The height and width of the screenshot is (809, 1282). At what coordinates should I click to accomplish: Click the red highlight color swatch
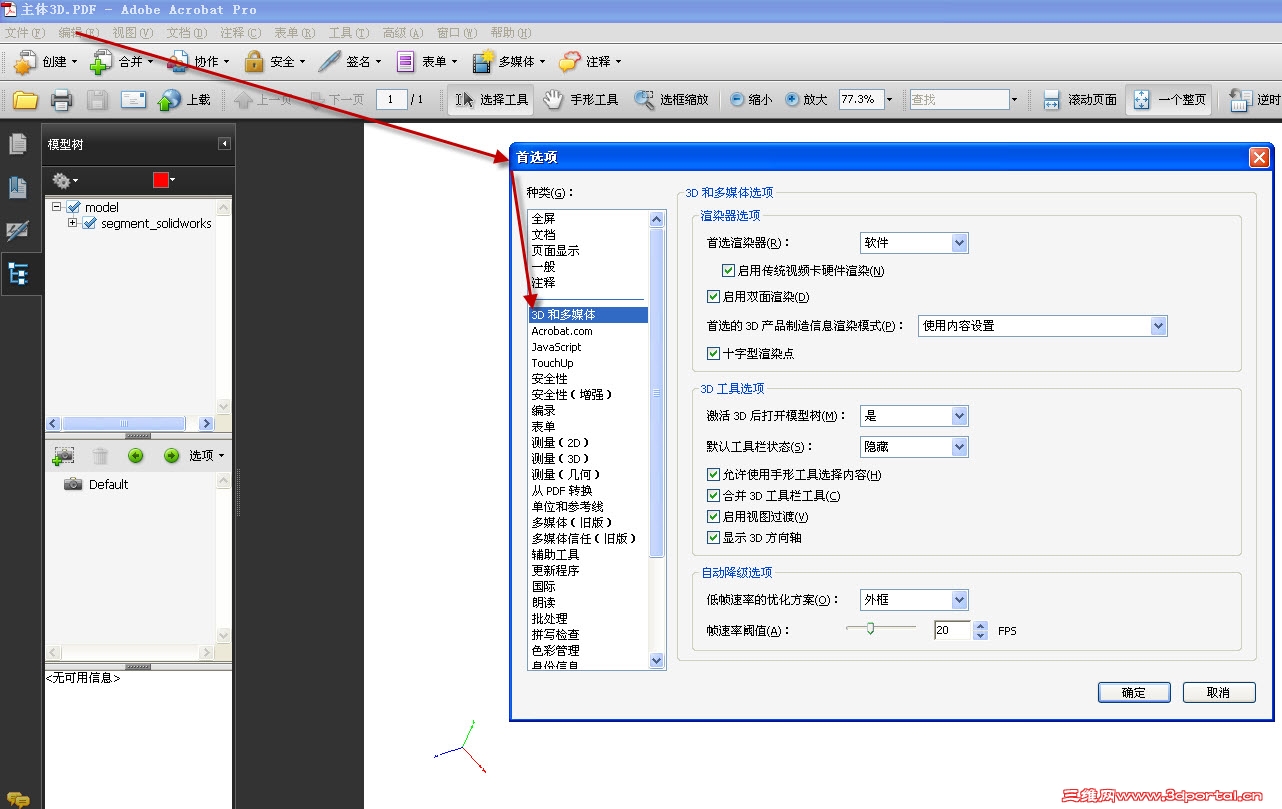tap(163, 180)
